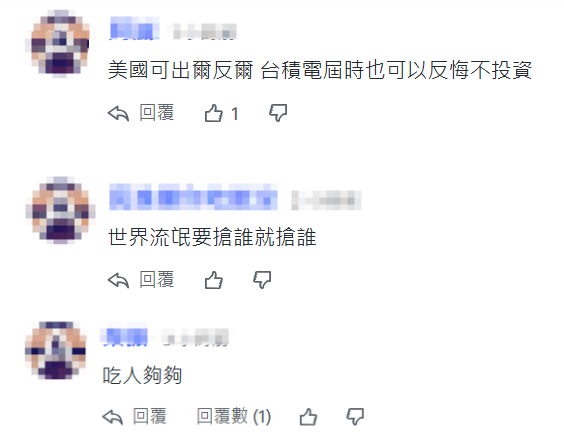564x438 pixels.
Task: Like the comment about 台積電 investing
Action: tap(214, 113)
